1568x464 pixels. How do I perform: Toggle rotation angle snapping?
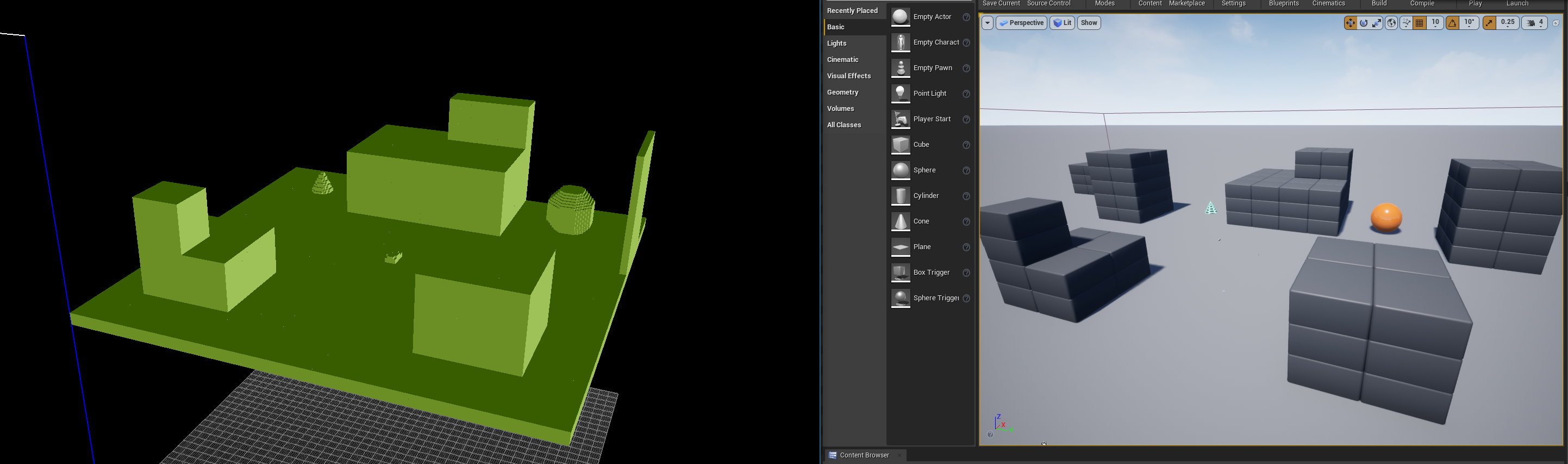click(1452, 23)
